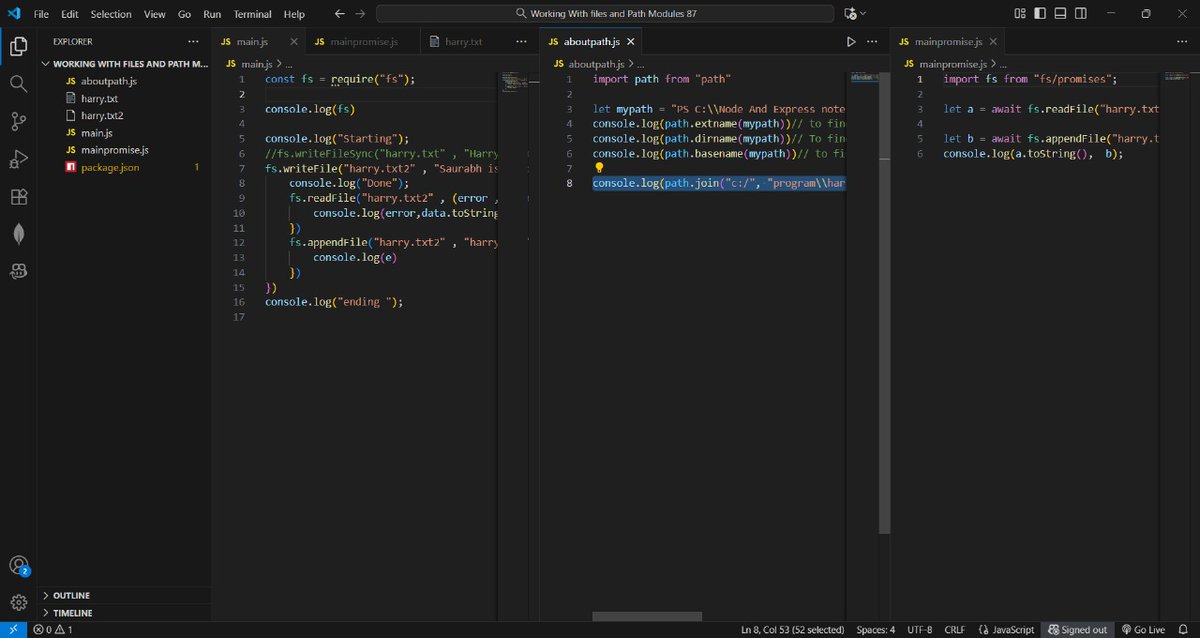Toggle the primary side bar
This screenshot has width=1200, height=638.
tap(1040, 14)
